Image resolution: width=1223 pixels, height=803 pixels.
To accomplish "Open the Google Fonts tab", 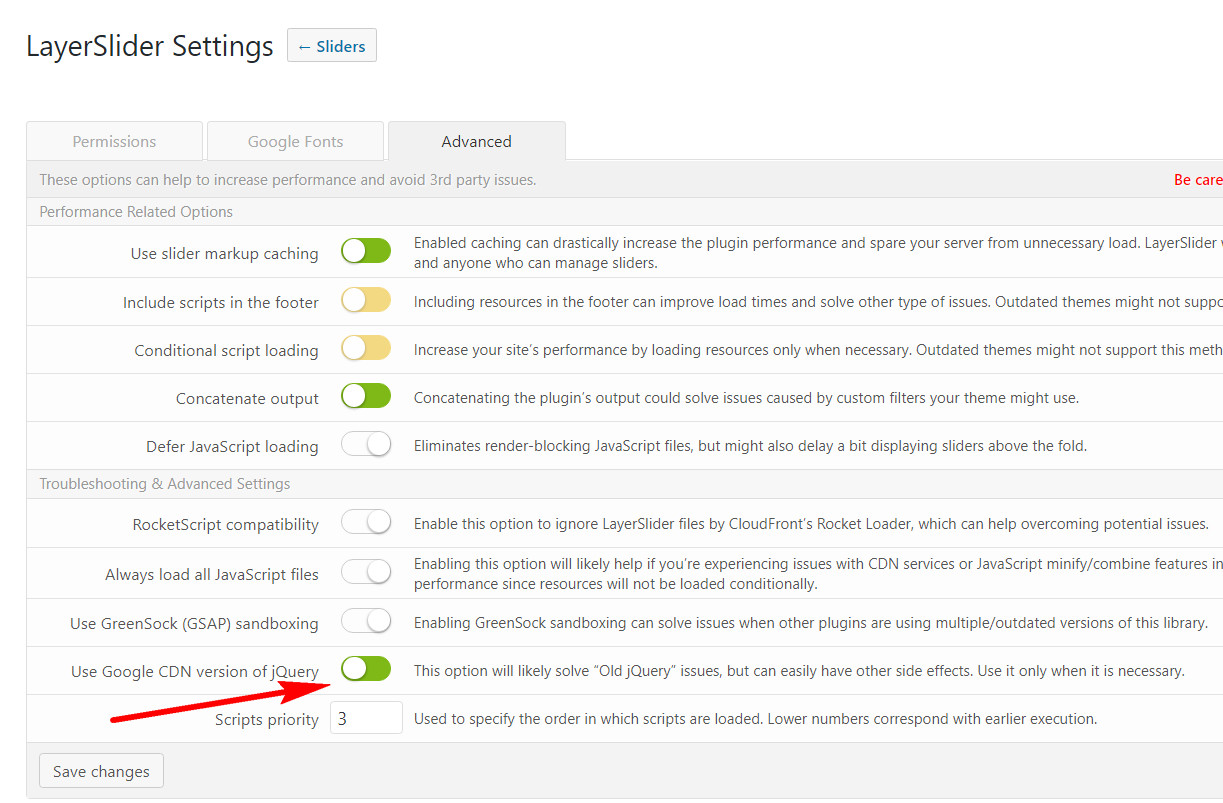I will [x=295, y=142].
